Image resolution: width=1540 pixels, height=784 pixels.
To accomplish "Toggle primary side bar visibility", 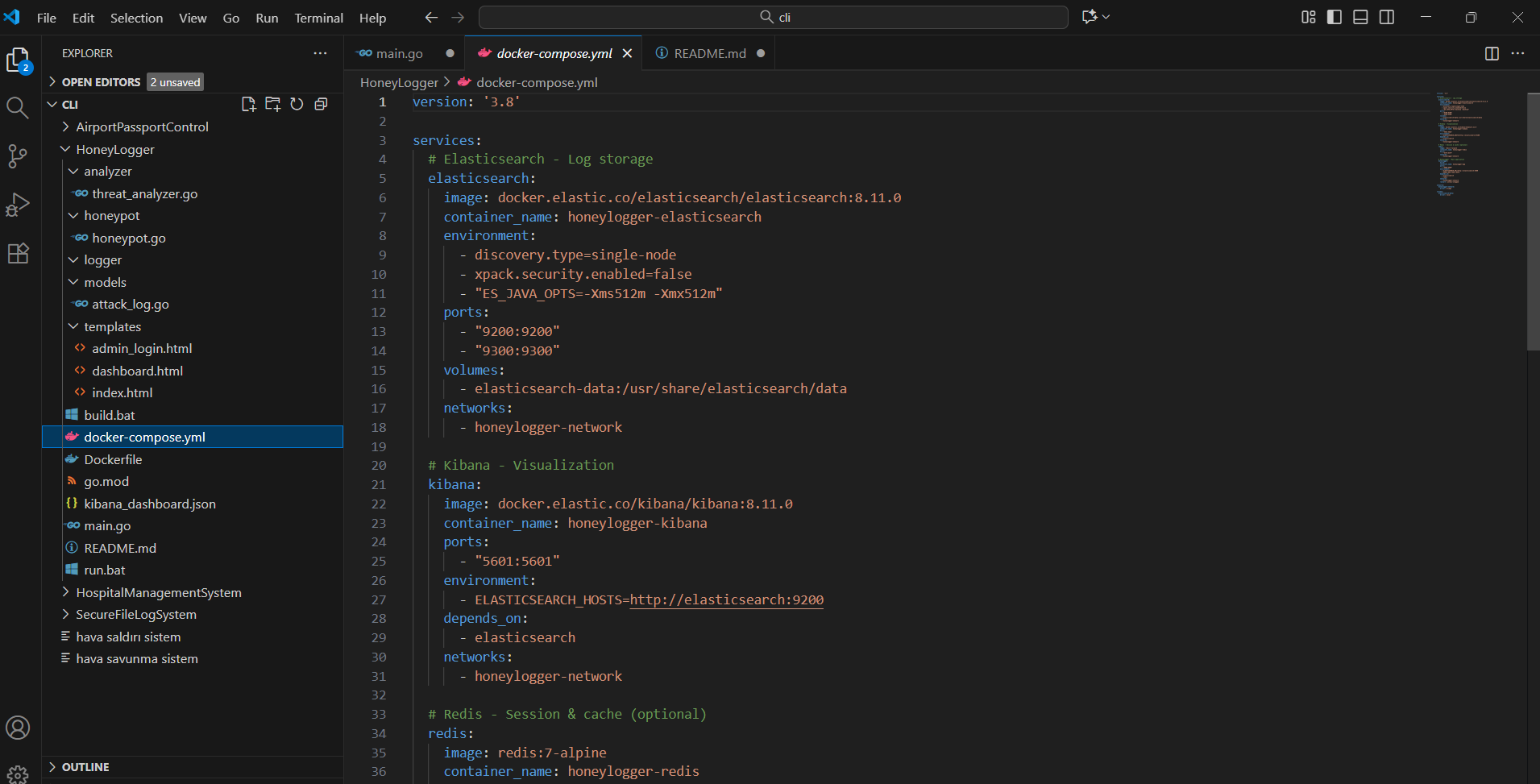I will [x=1335, y=17].
